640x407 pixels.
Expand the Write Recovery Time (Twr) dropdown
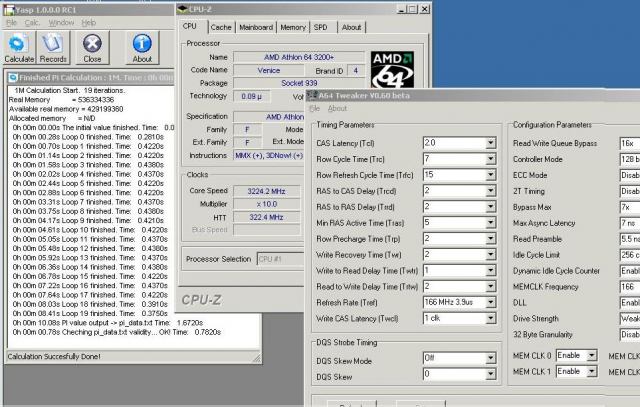tap(491, 254)
